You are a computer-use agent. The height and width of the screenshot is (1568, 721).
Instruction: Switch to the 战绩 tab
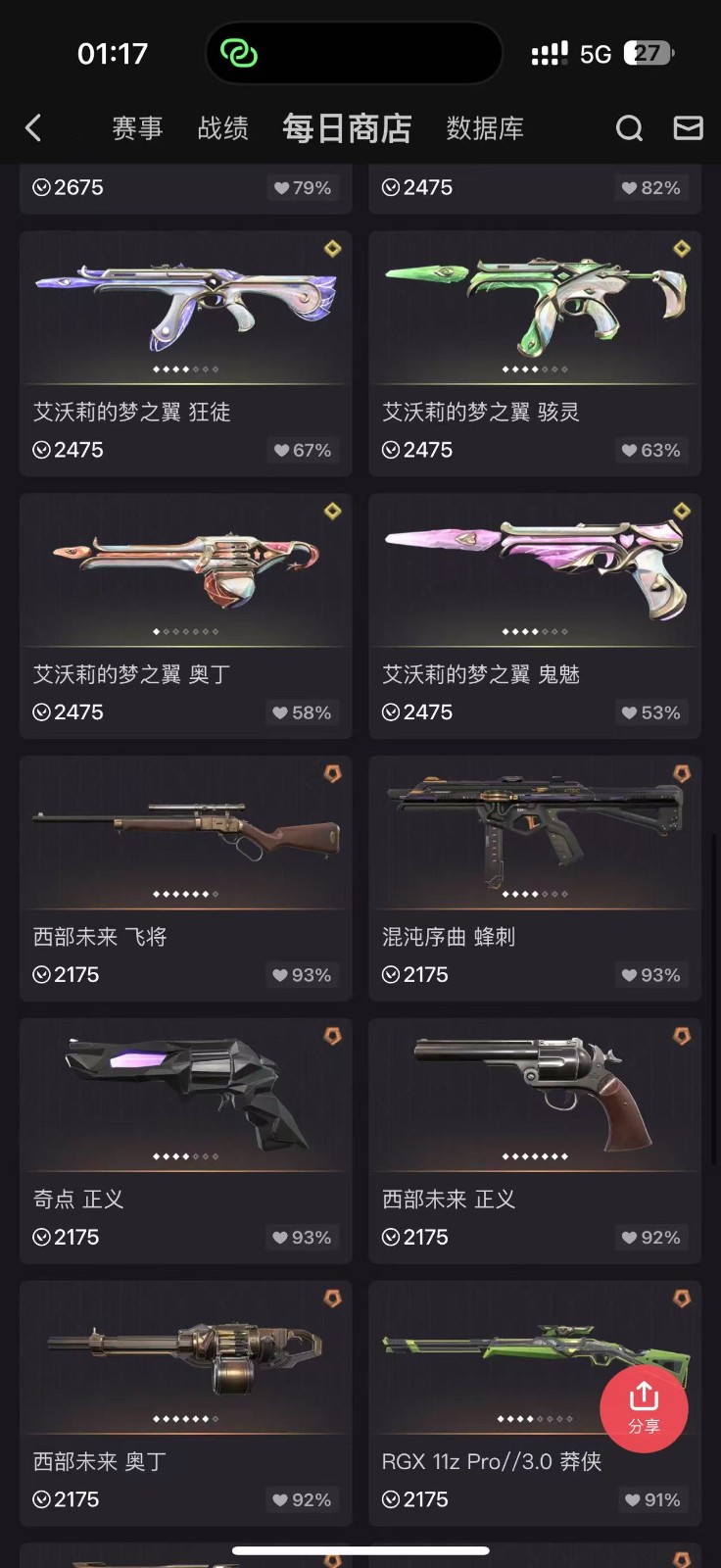tap(223, 128)
